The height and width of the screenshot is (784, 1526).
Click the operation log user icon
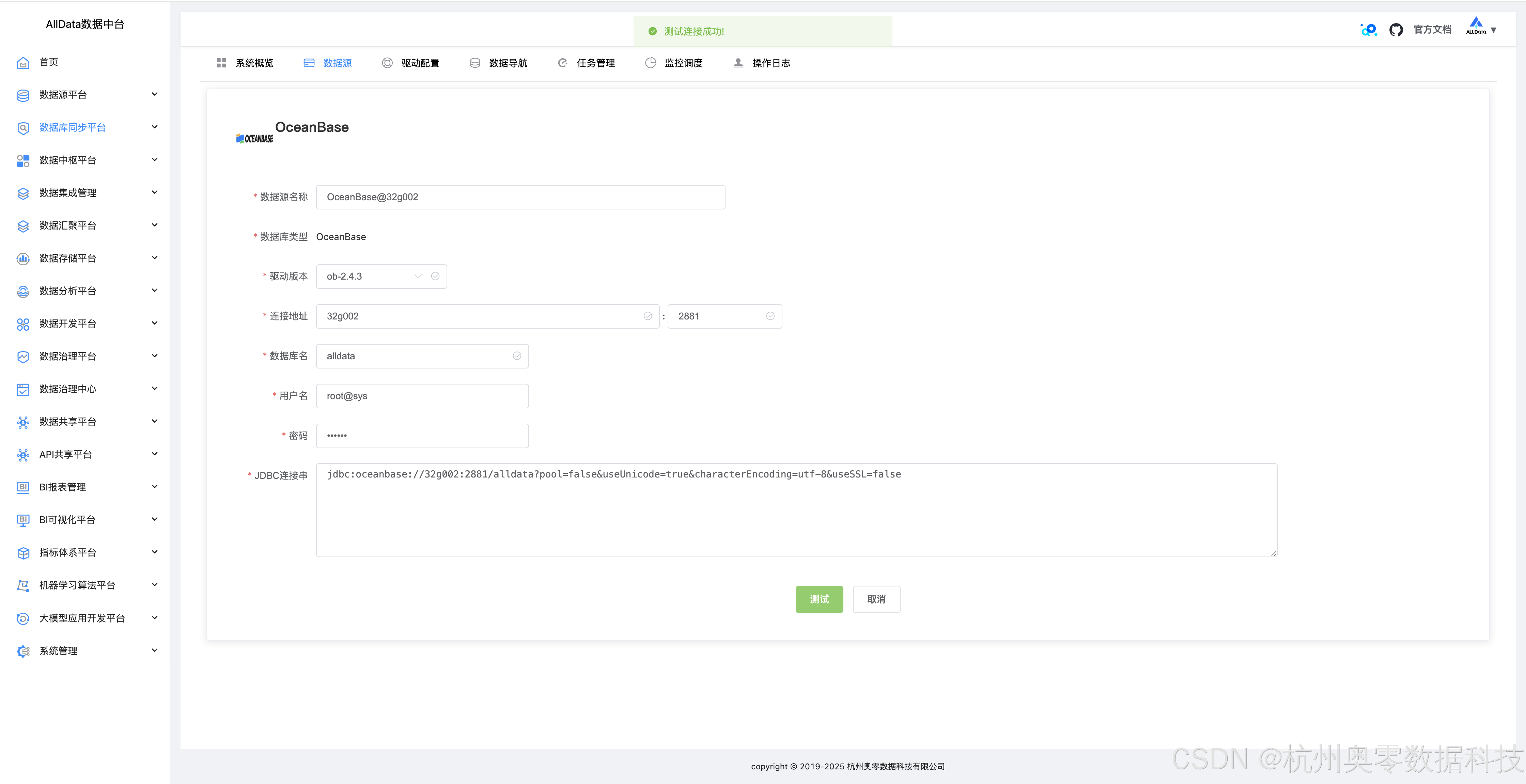(x=738, y=63)
